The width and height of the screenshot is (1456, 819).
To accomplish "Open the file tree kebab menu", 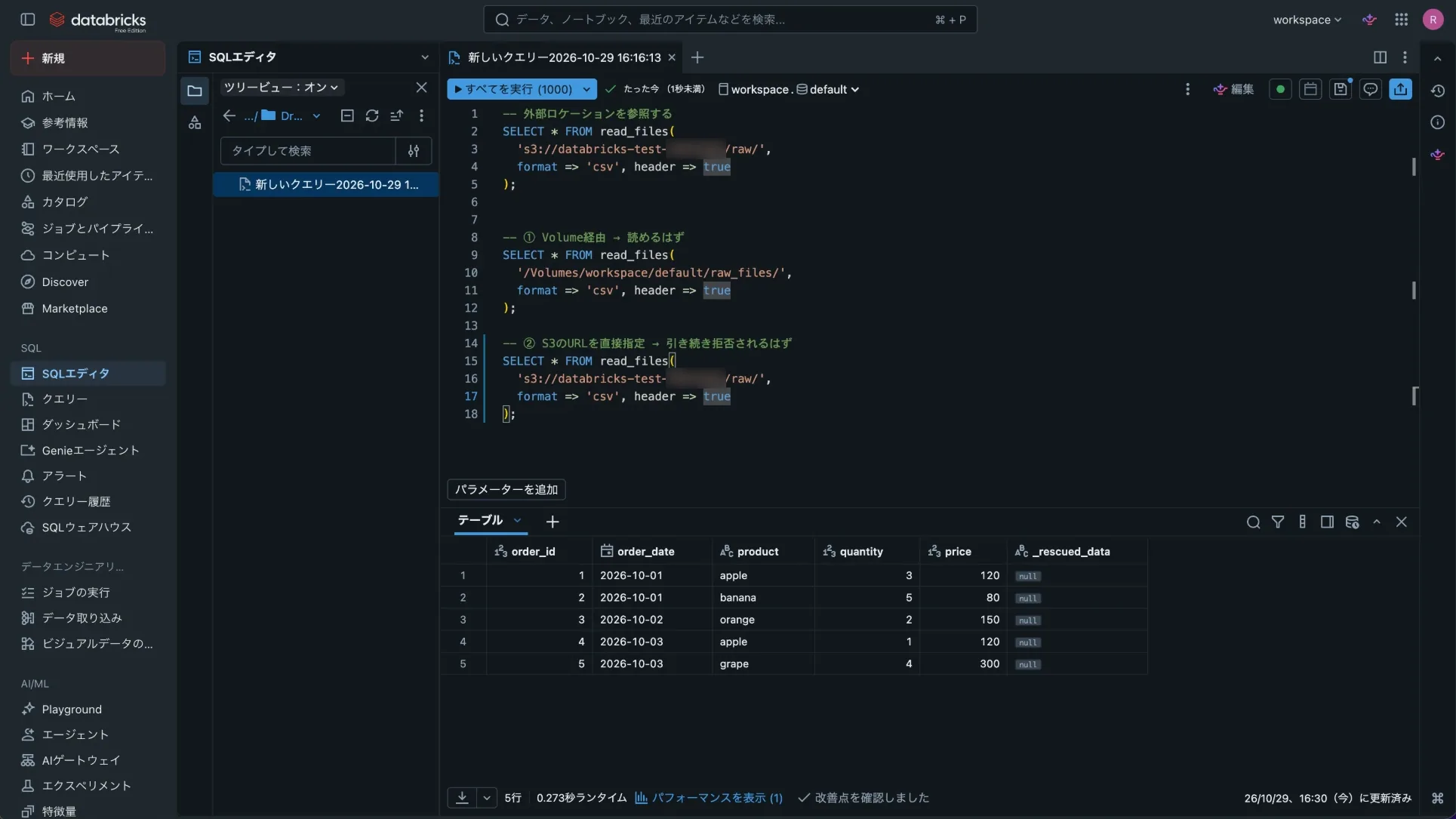I will pyautogui.click(x=421, y=115).
